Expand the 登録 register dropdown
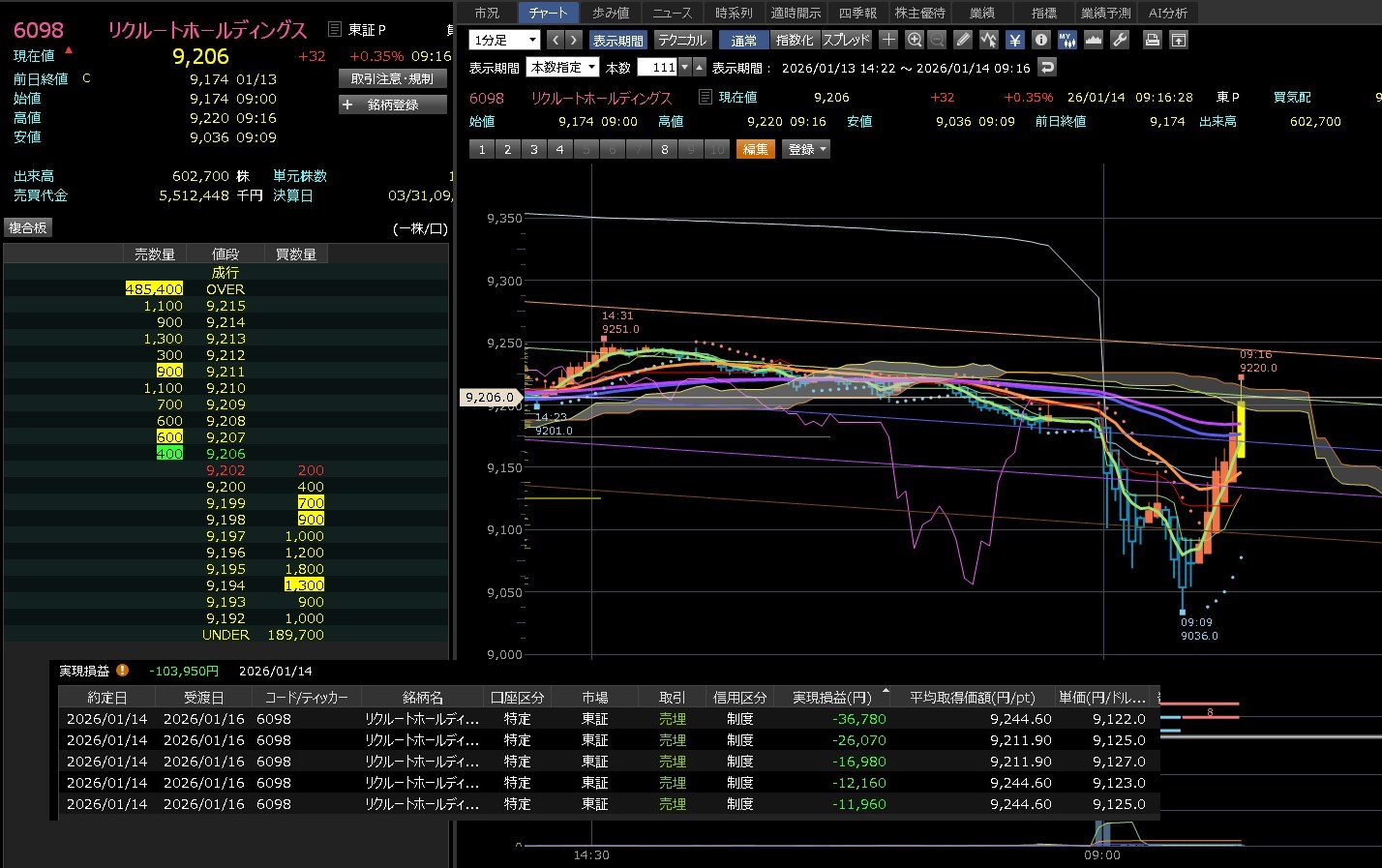This screenshot has height=868, width=1382. click(806, 149)
